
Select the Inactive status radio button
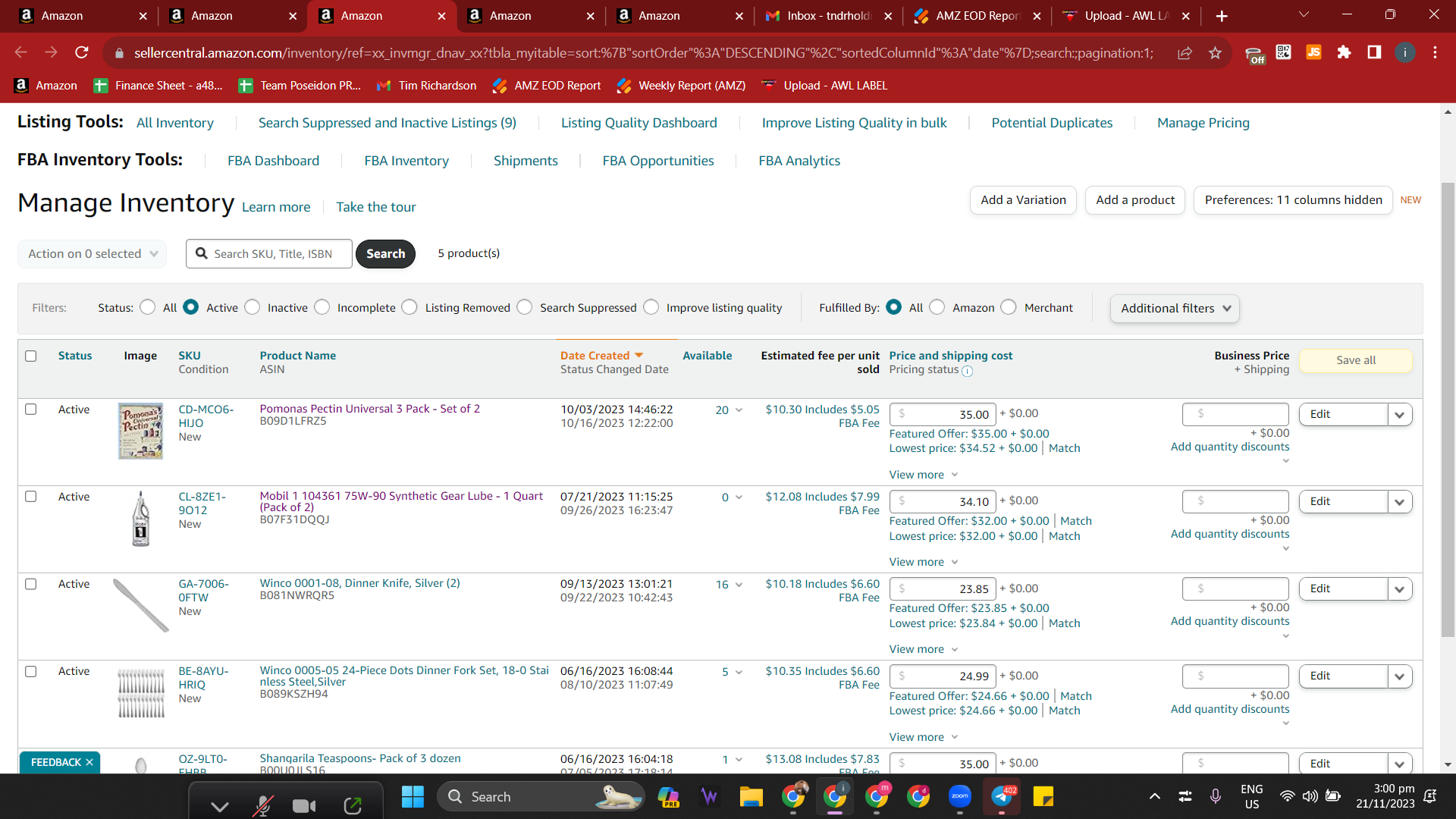[253, 307]
